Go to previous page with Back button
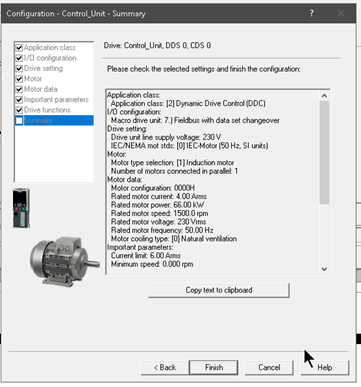361x387 pixels. [x=165, y=367]
